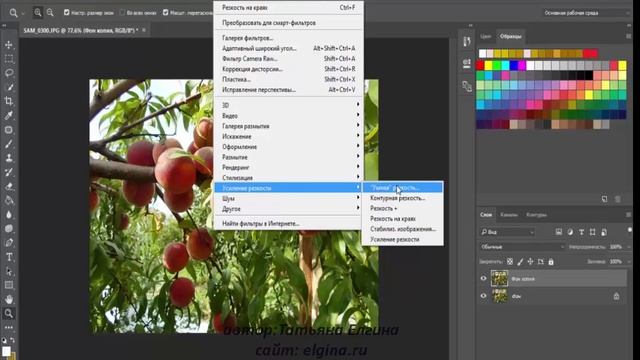Click 'Стабилиз. изображения...' entry
The width and height of the screenshot is (640, 360).
pos(402,229)
